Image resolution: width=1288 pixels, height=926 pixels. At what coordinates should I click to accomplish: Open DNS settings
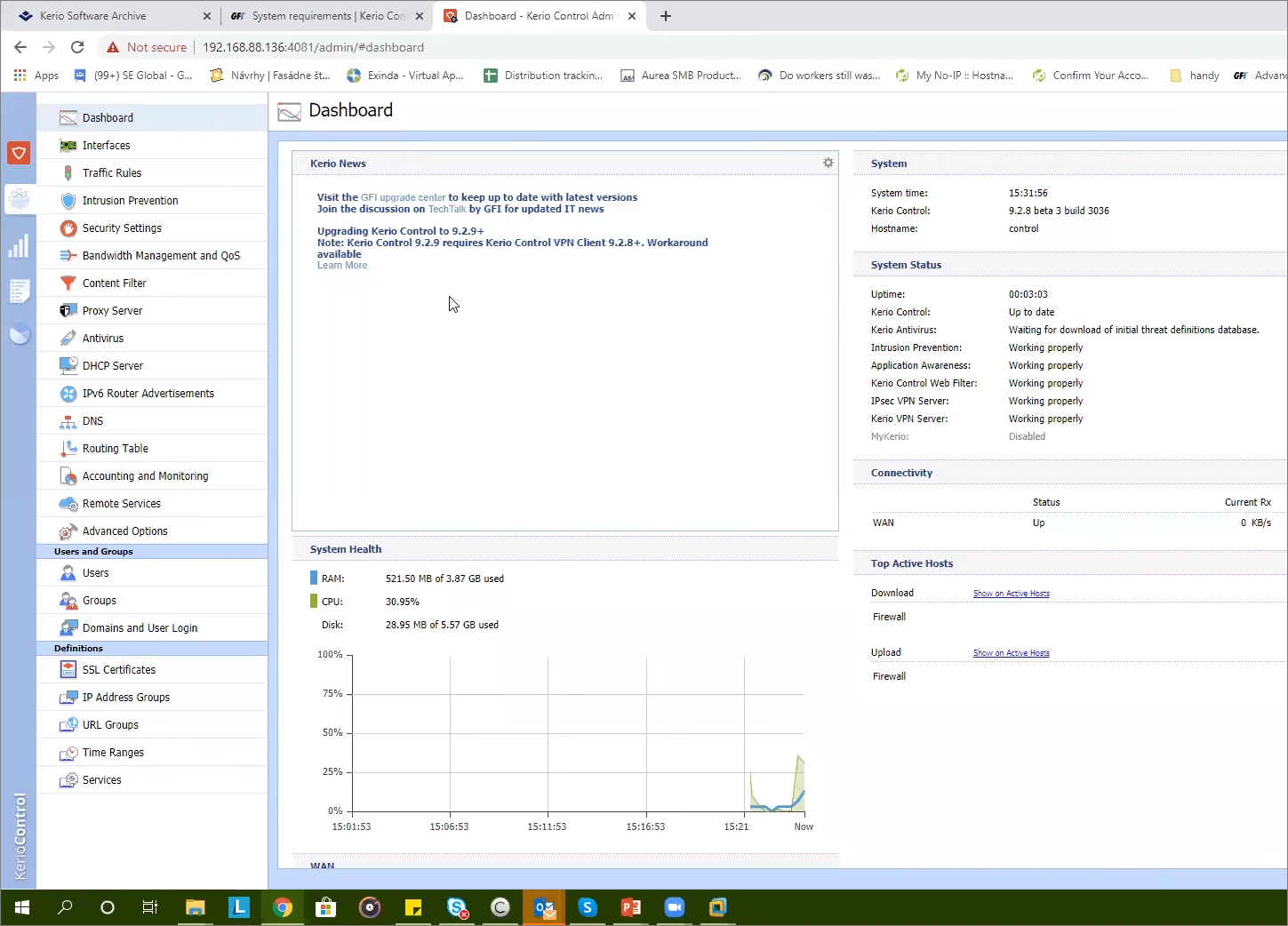point(152,420)
